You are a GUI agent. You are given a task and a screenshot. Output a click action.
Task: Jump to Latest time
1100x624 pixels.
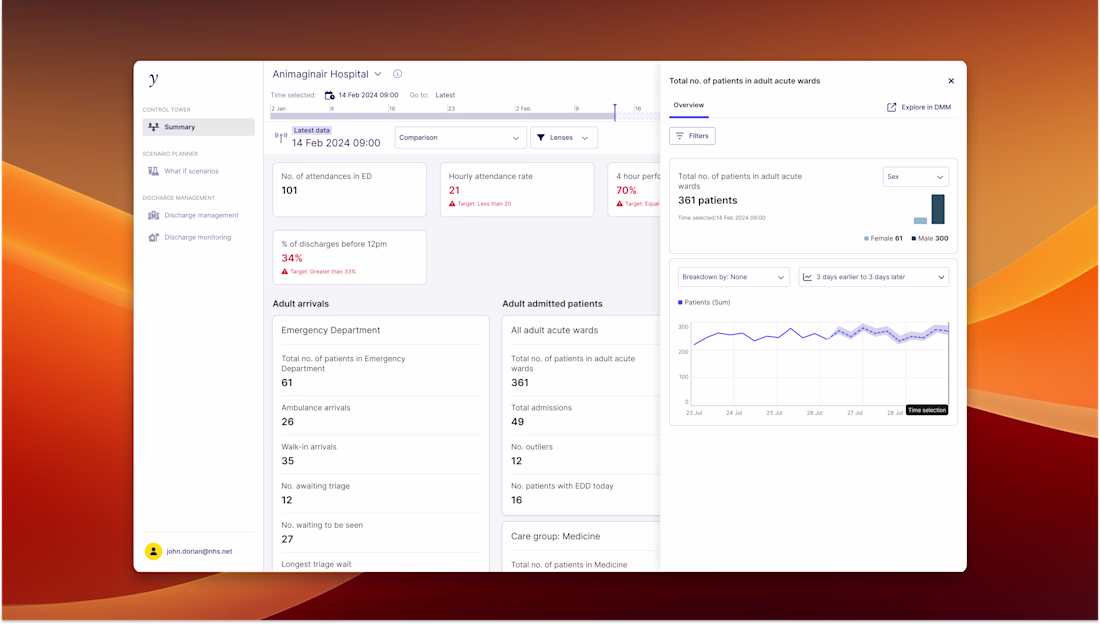pyautogui.click(x=445, y=95)
